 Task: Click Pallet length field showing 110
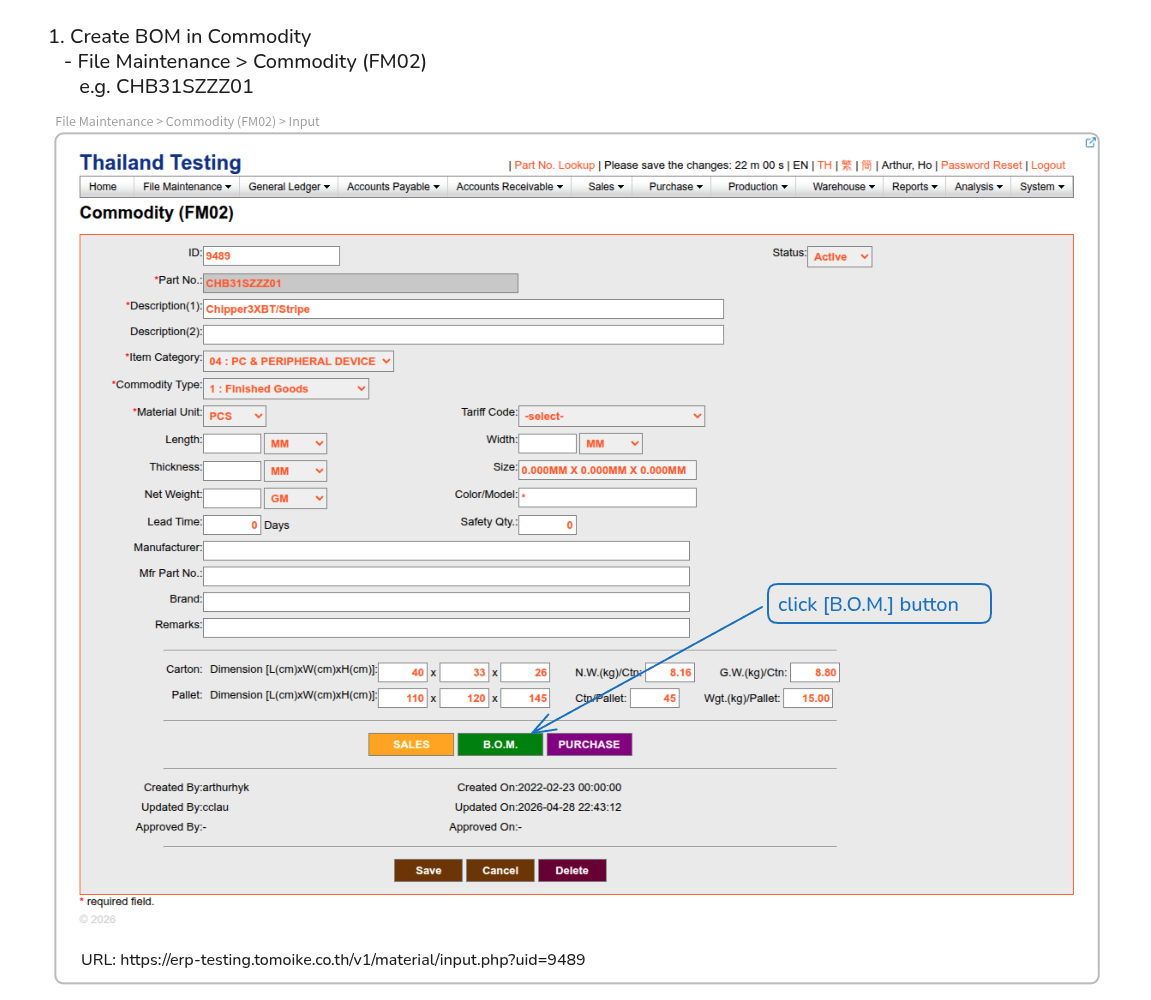click(403, 698)
